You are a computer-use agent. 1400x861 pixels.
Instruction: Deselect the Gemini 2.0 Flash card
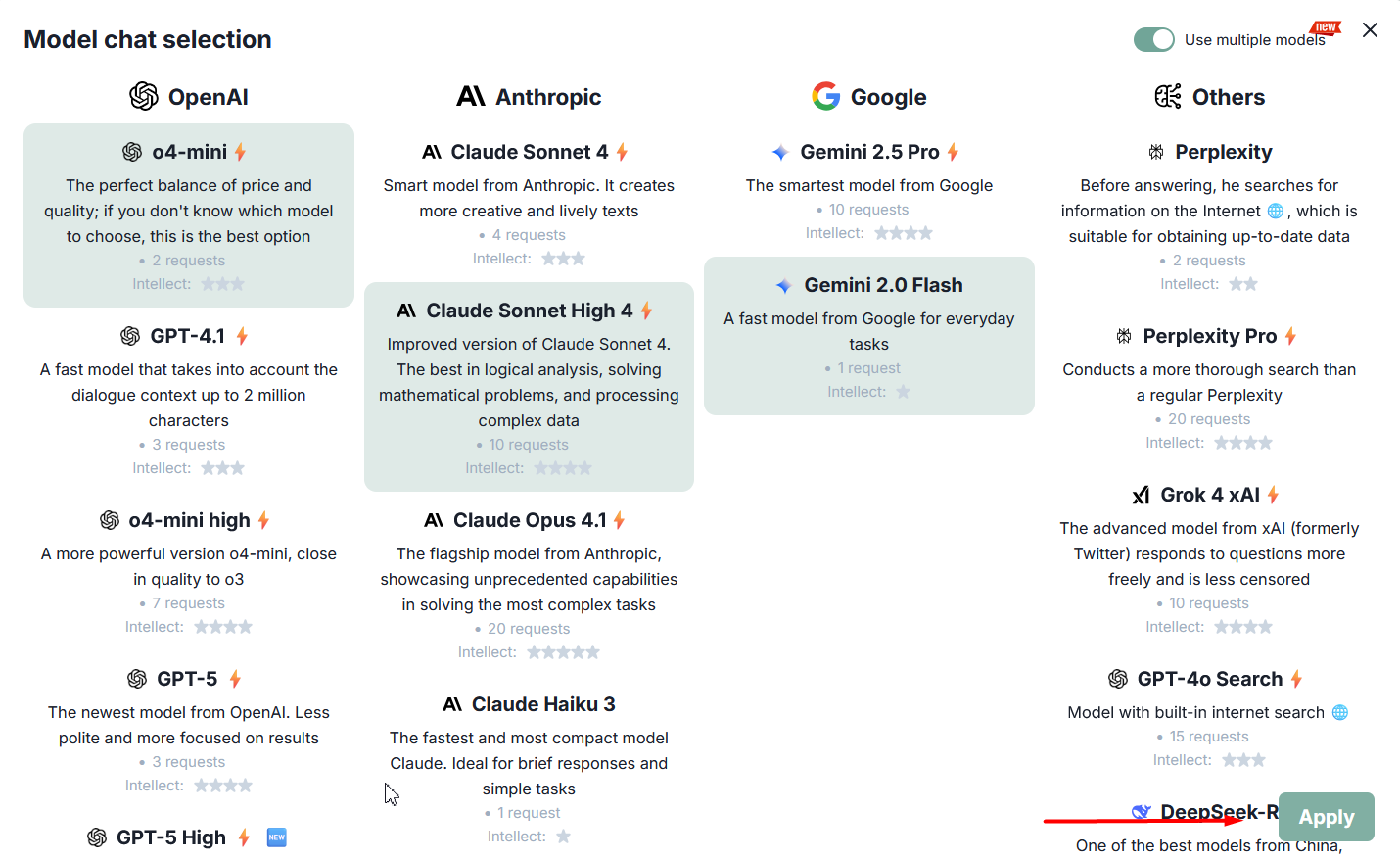[x=869, y=336]
